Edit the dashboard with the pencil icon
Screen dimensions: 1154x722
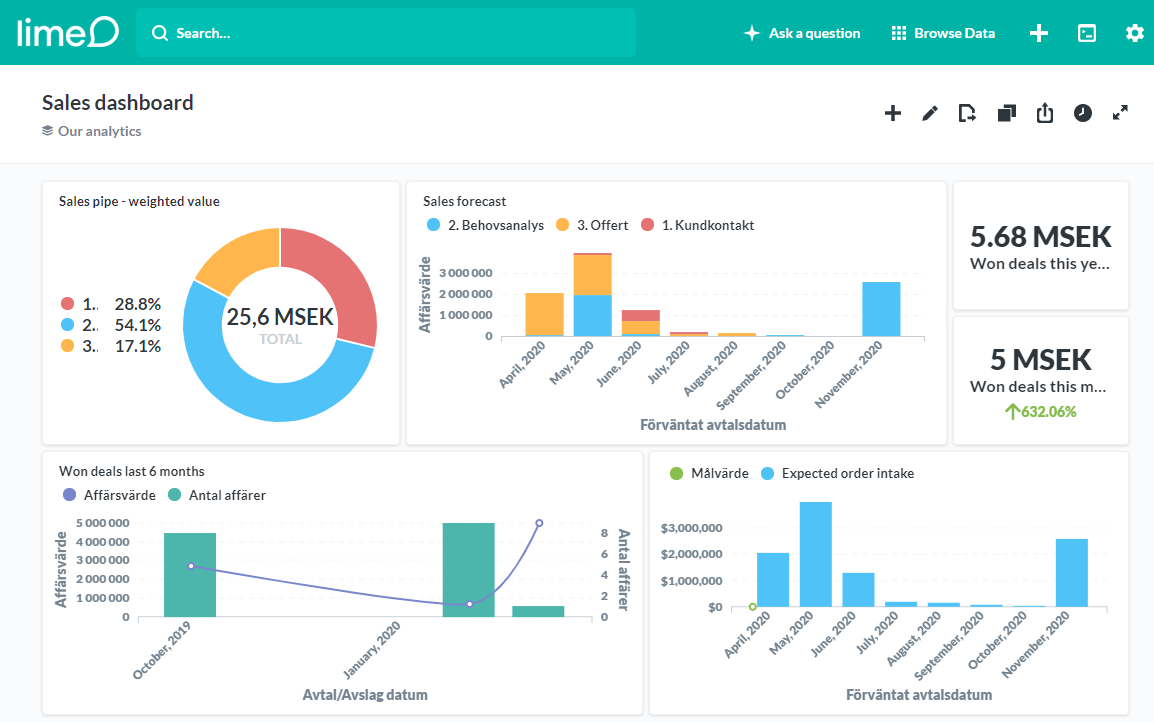pos(929,113)
